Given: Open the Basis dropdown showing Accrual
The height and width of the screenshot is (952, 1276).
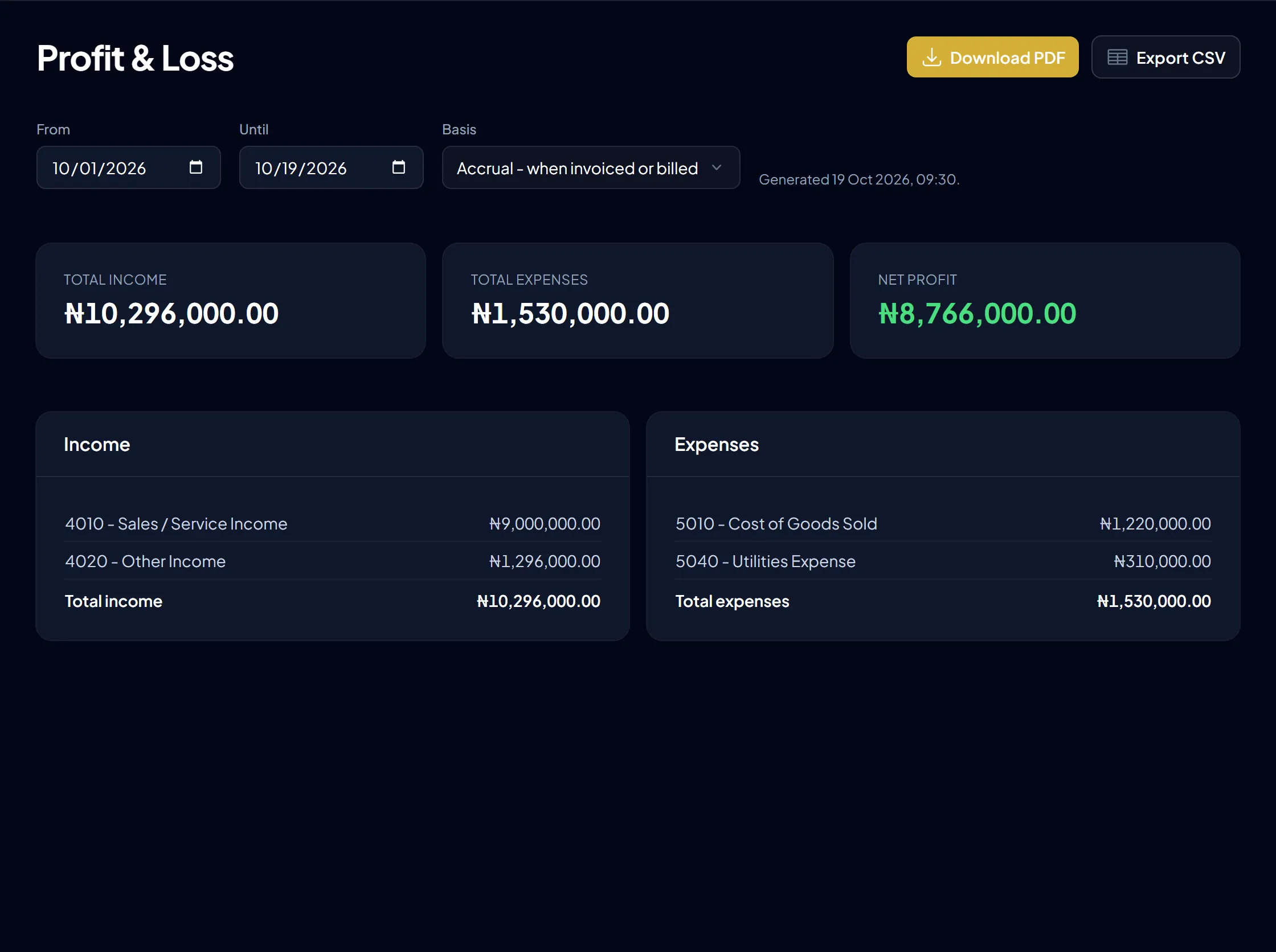Looking at the screenshot, I should 590,168.
